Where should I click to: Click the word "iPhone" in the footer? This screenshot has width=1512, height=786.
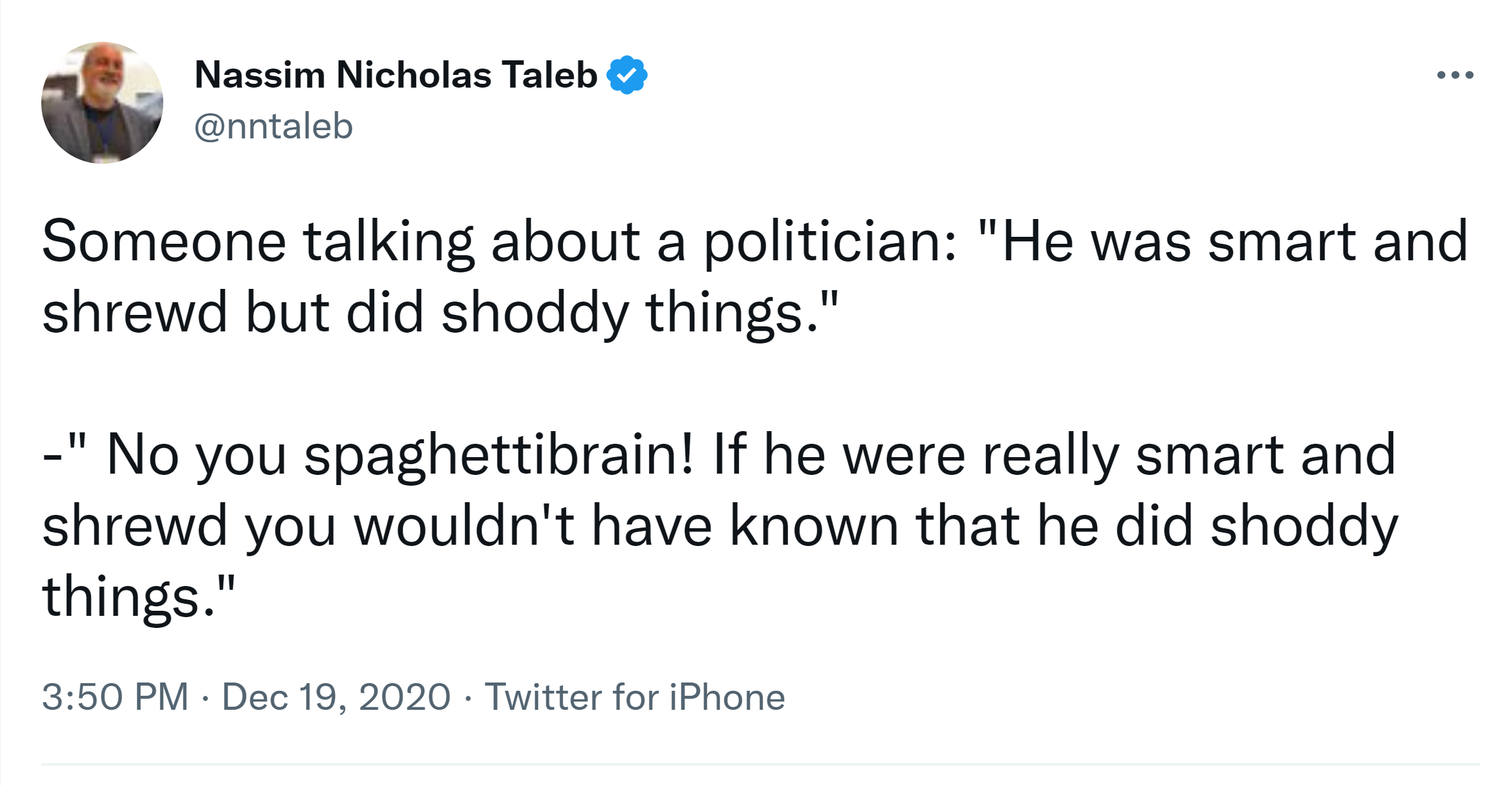click(727, 696)
